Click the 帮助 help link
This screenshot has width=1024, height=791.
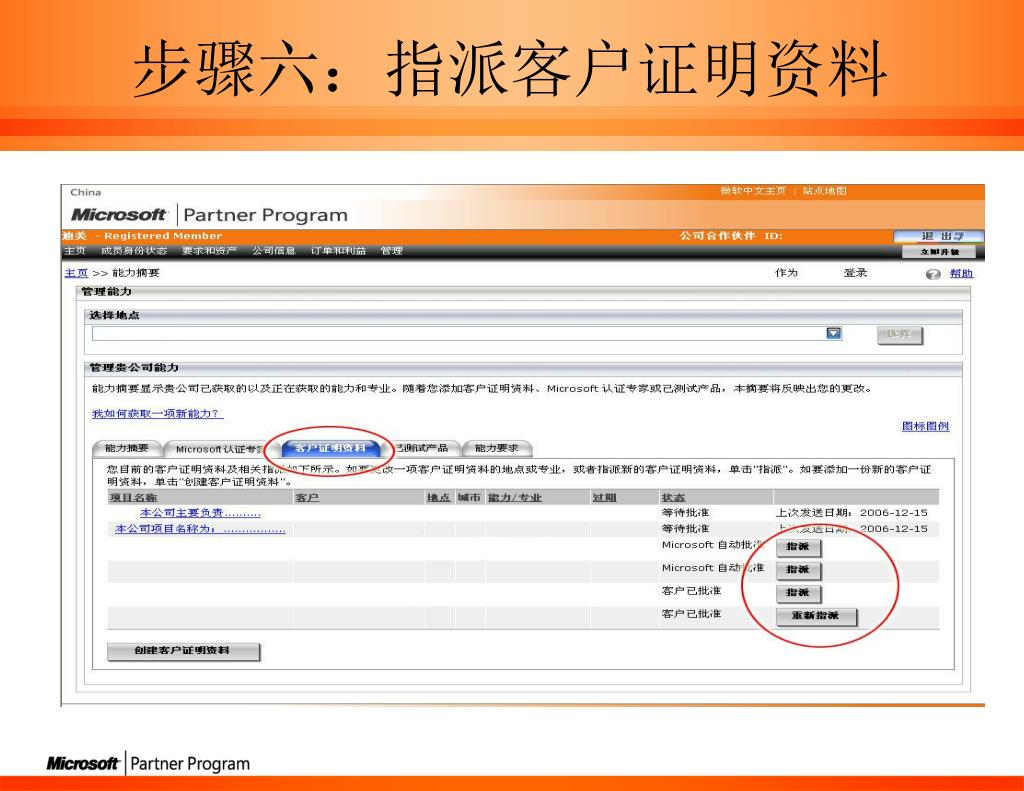961,274
